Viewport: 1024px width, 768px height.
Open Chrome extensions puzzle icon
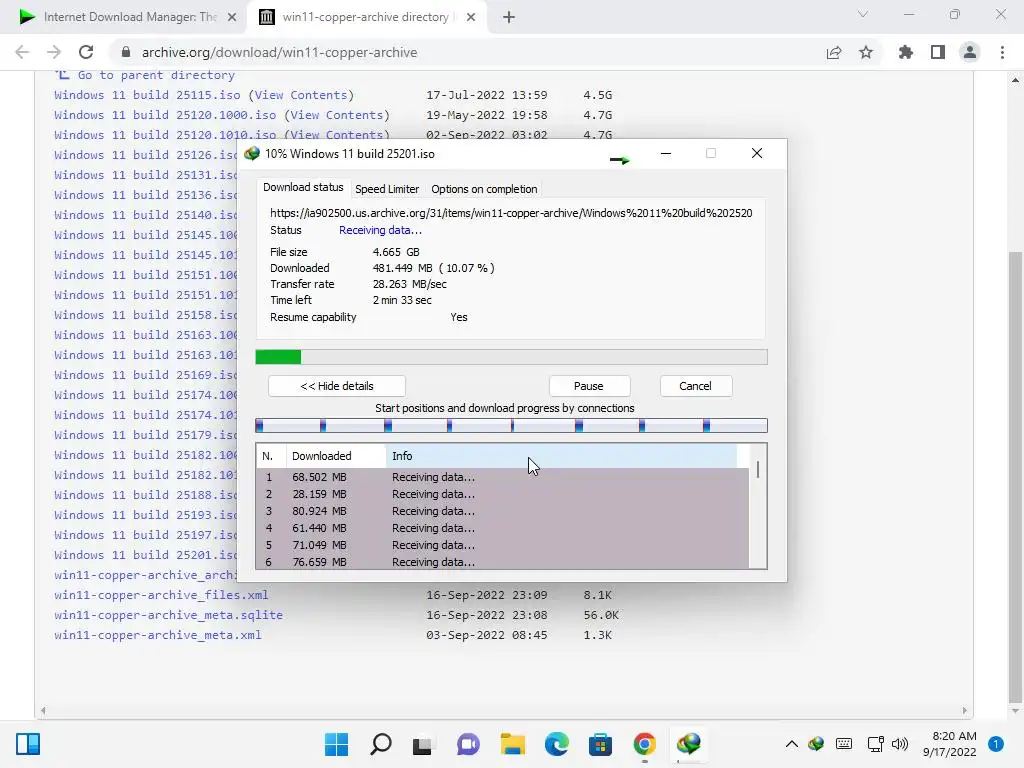(906, 52)
